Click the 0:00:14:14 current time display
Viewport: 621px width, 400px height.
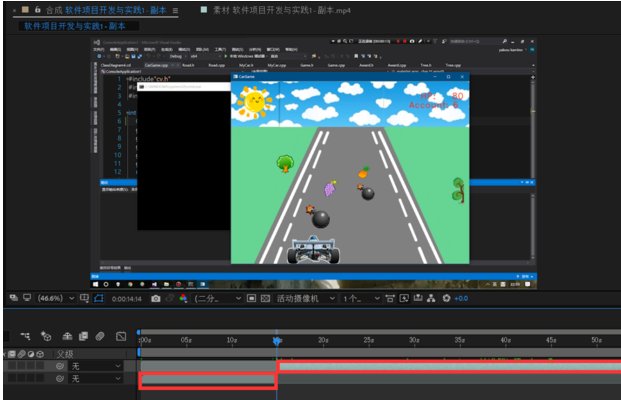tap(127, 298)
